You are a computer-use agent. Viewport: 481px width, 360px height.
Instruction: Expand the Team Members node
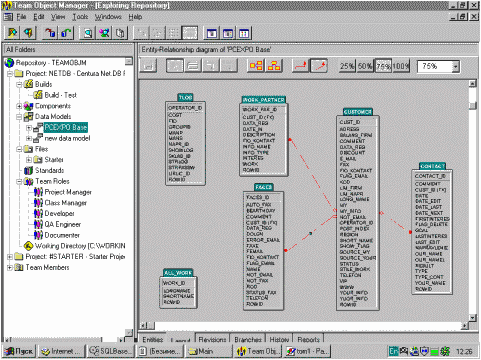click(x=10, y=267)
